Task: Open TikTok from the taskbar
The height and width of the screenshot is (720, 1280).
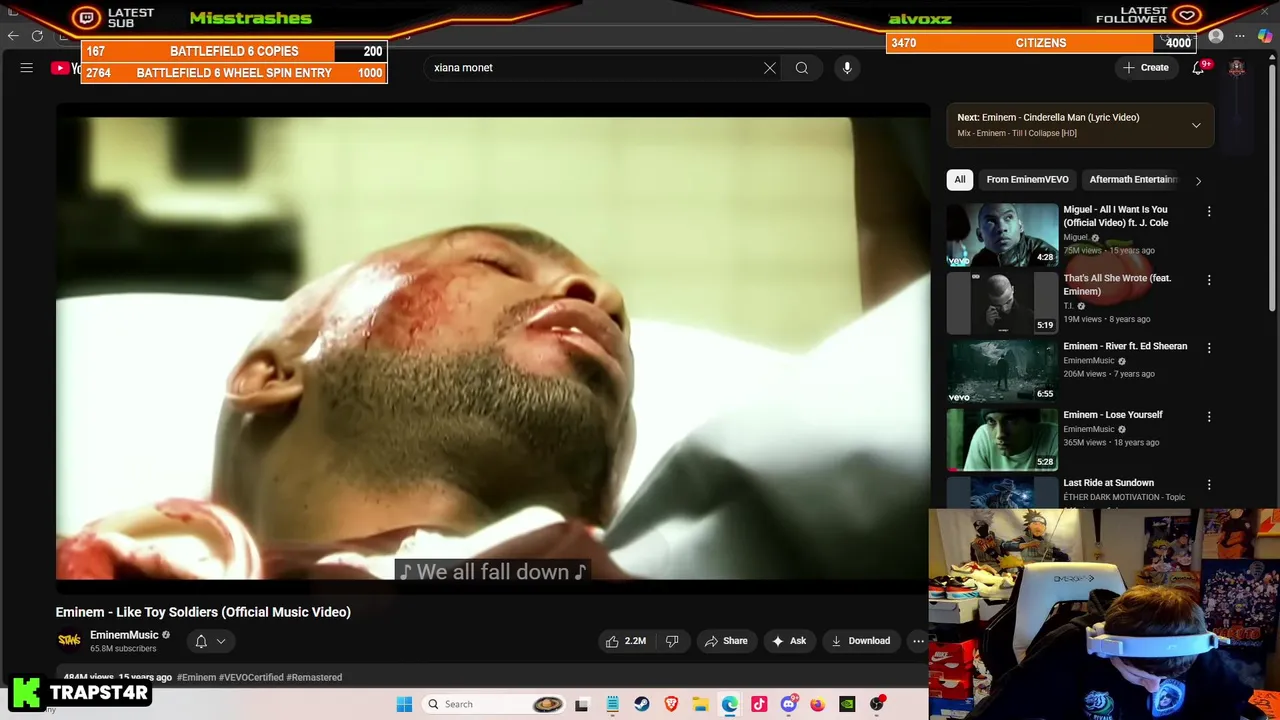Action: click(x=759, y=704)
